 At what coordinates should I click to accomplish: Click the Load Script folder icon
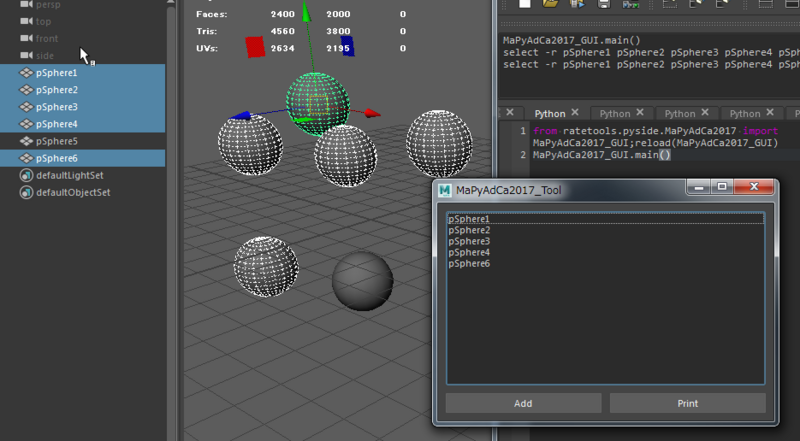click(551, 4)
